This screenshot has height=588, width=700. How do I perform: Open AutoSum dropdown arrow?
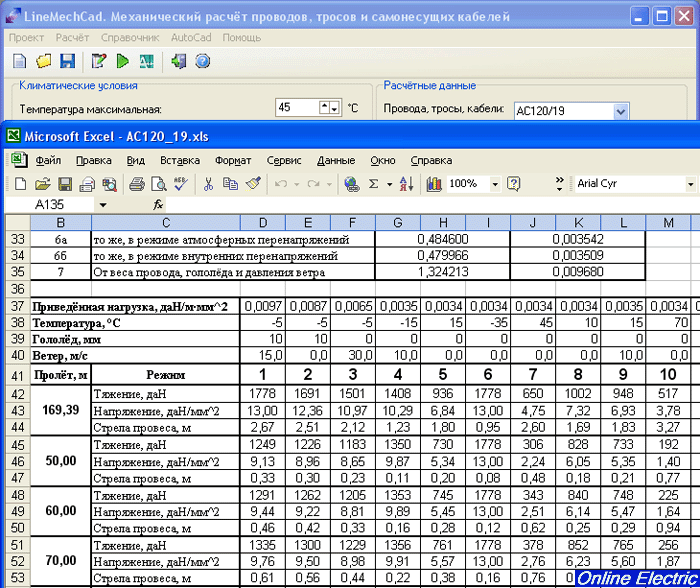click(x=389, y=184)
